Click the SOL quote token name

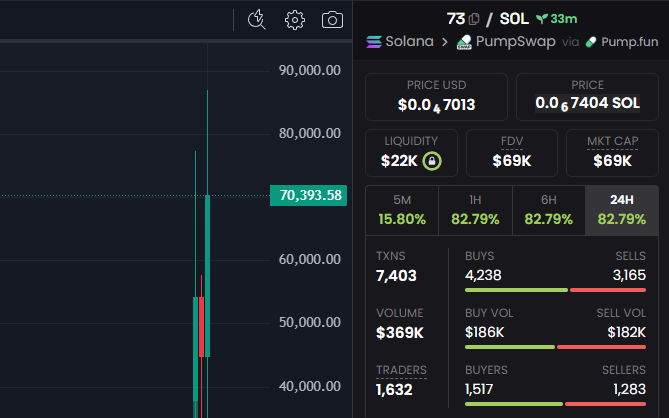(514, 19)
